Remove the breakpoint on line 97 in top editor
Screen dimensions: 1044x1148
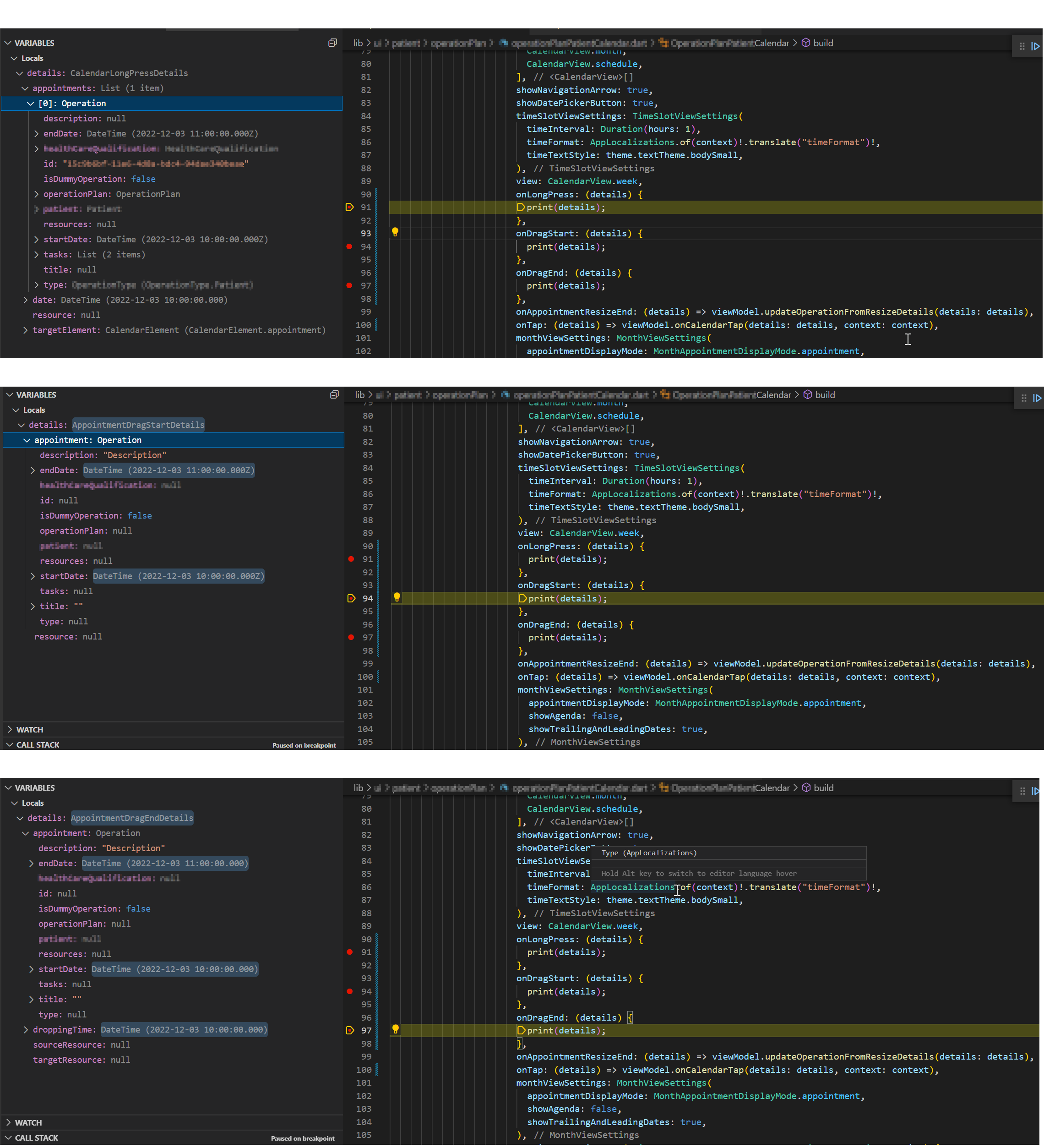point(349,285)
